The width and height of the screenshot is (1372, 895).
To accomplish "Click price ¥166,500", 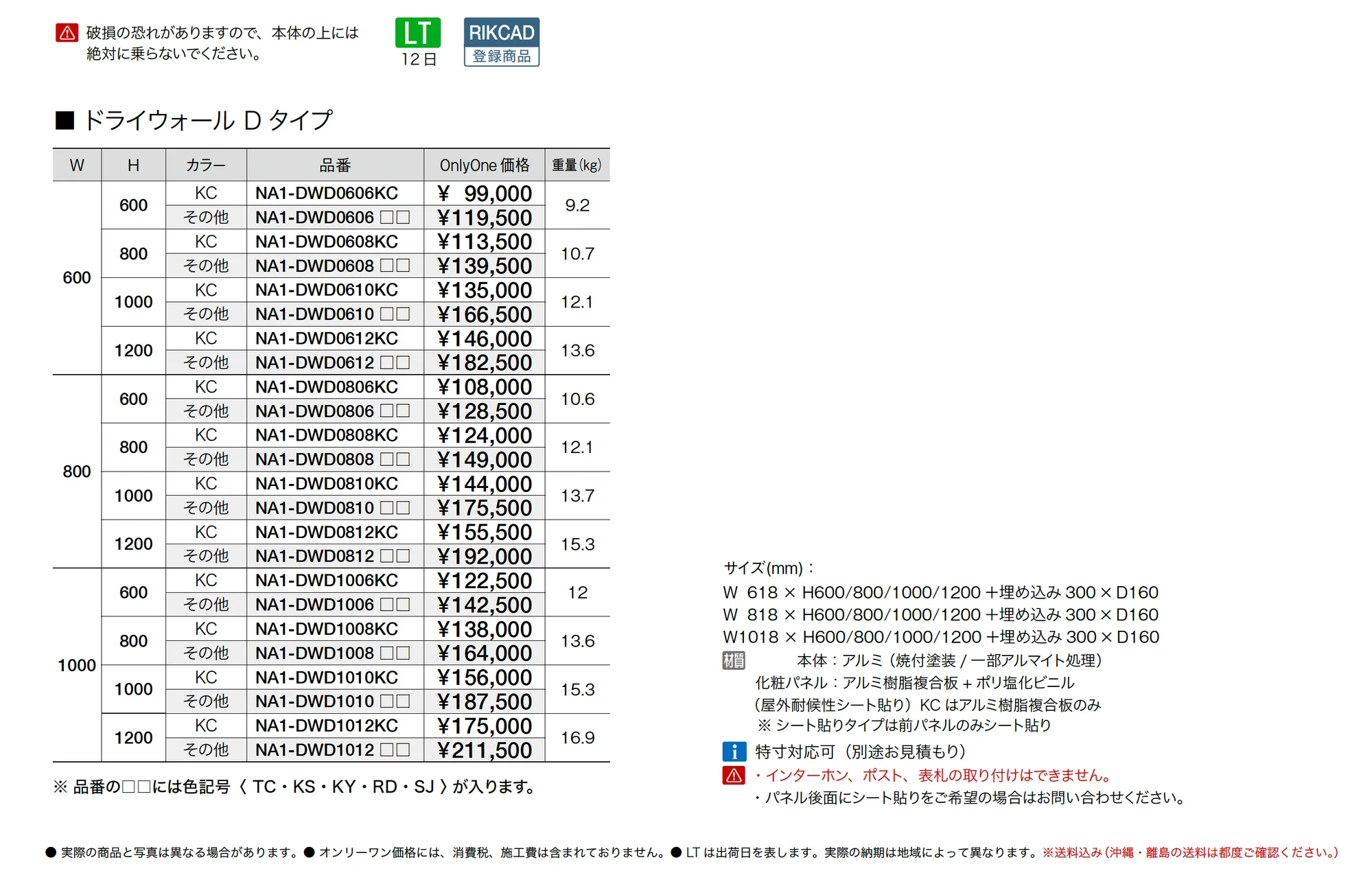I will coord(485,314).
